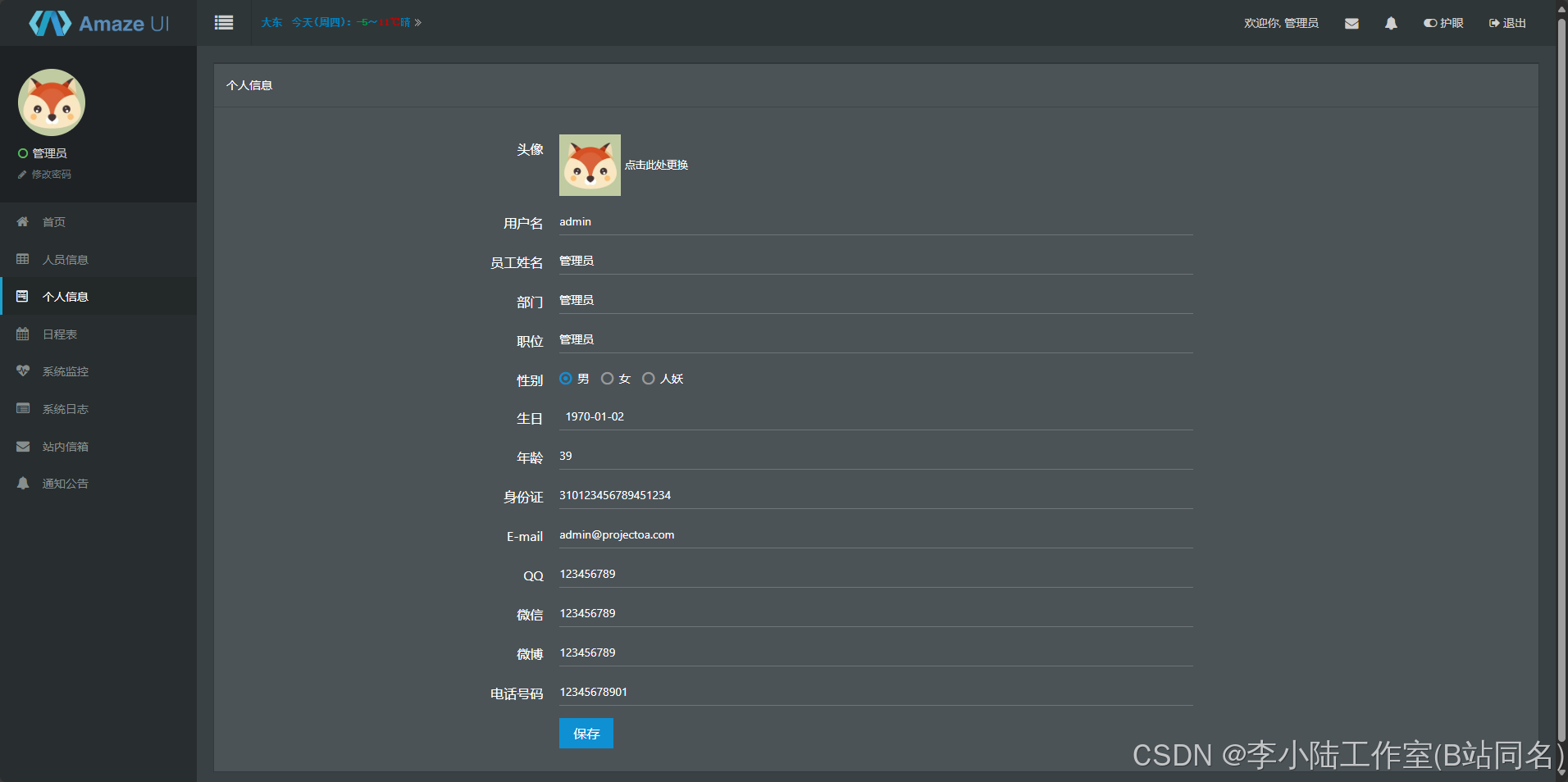Viewport: 1568px width, 782px height.
Task: Click the fox avatar thumbnail in the form
Action: coord(589,165)
